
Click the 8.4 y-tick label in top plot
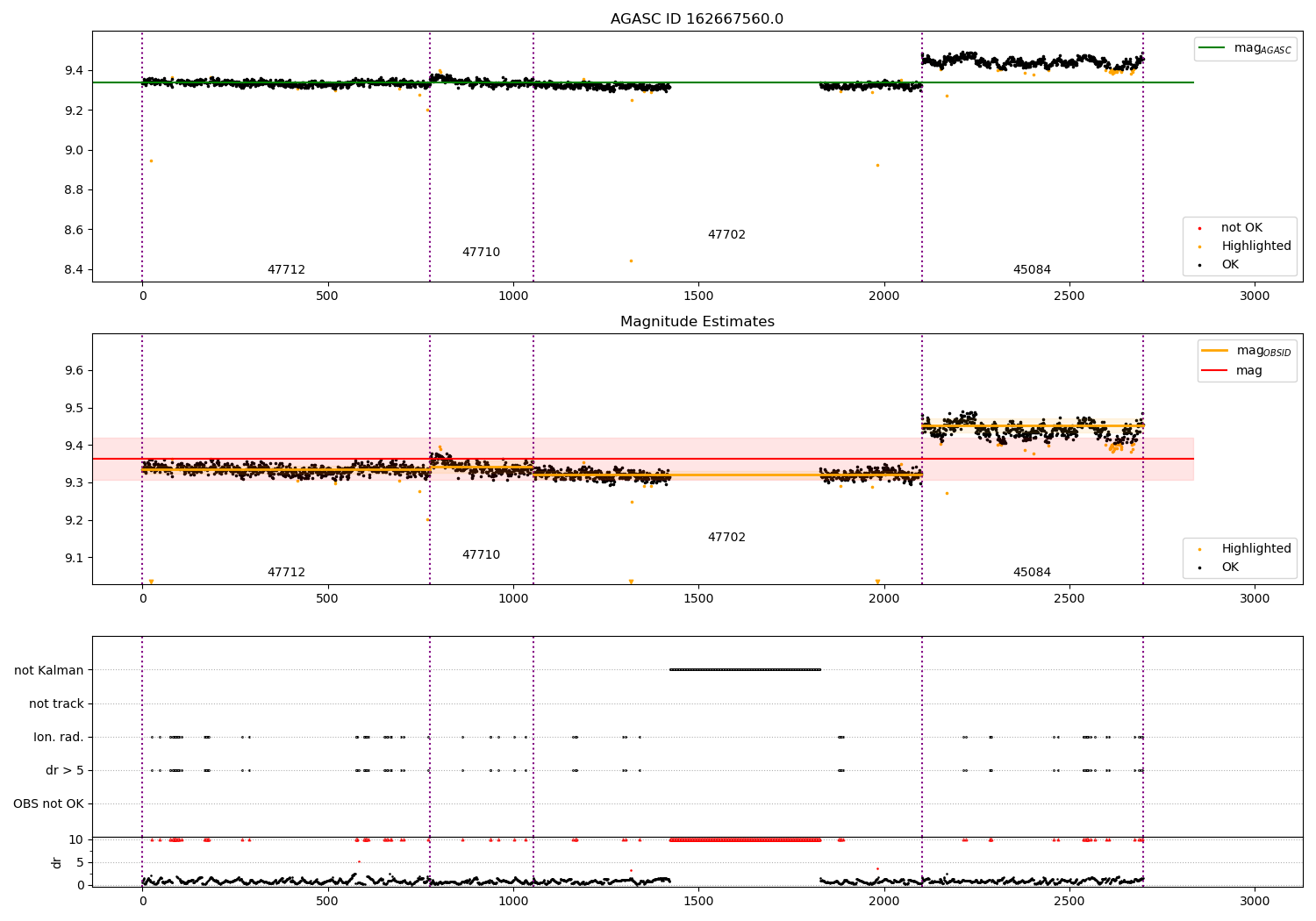click(x=75, y=270)
